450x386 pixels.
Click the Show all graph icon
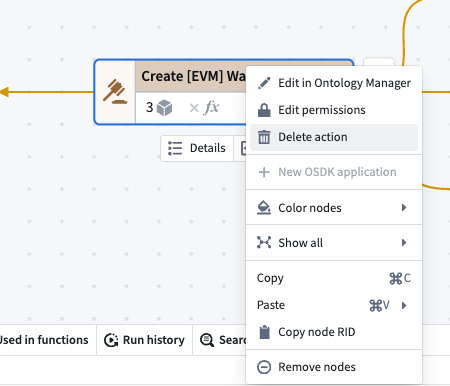click(x=264, y=242)
